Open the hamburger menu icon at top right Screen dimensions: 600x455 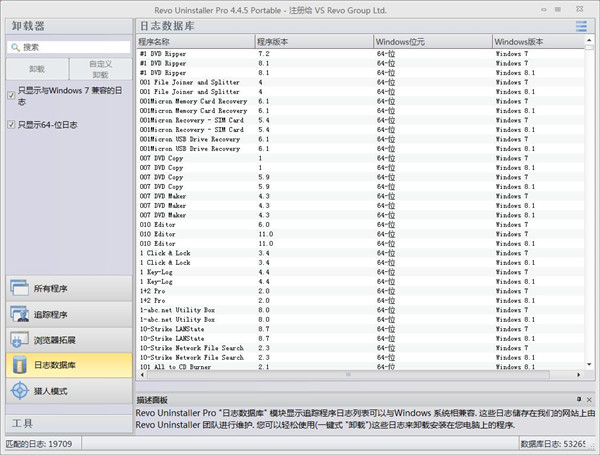[x=581, y=26]
